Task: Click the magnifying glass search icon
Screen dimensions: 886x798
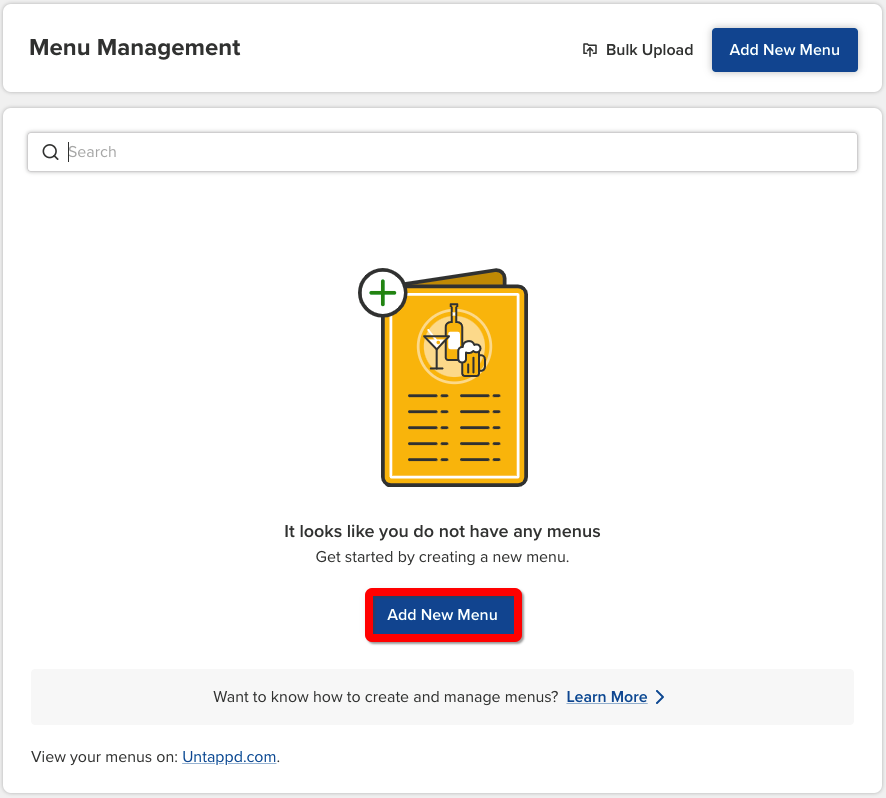Action: pos(50,152)
